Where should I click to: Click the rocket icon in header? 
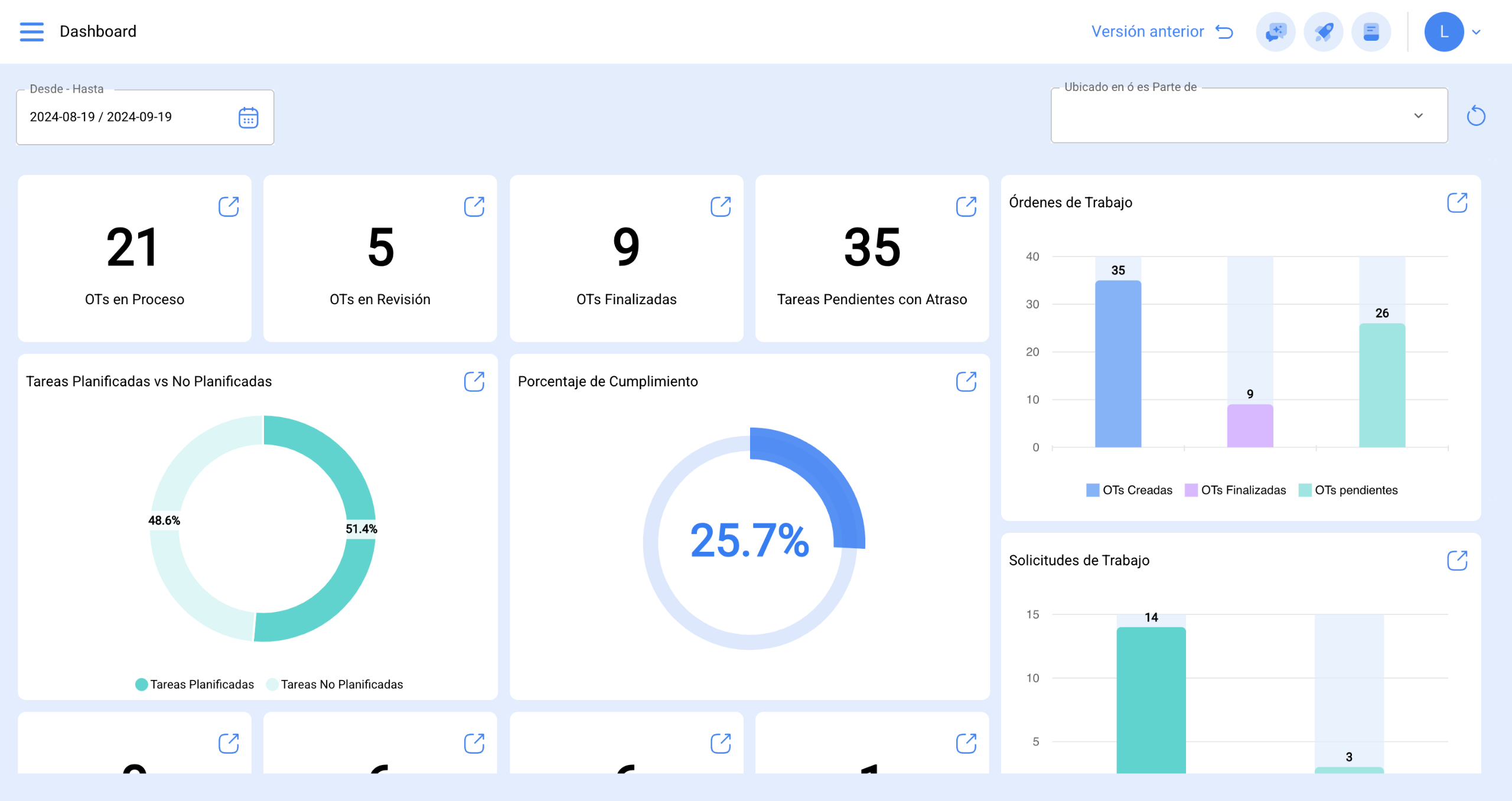pyautogui.click(x=1323, y=32)
